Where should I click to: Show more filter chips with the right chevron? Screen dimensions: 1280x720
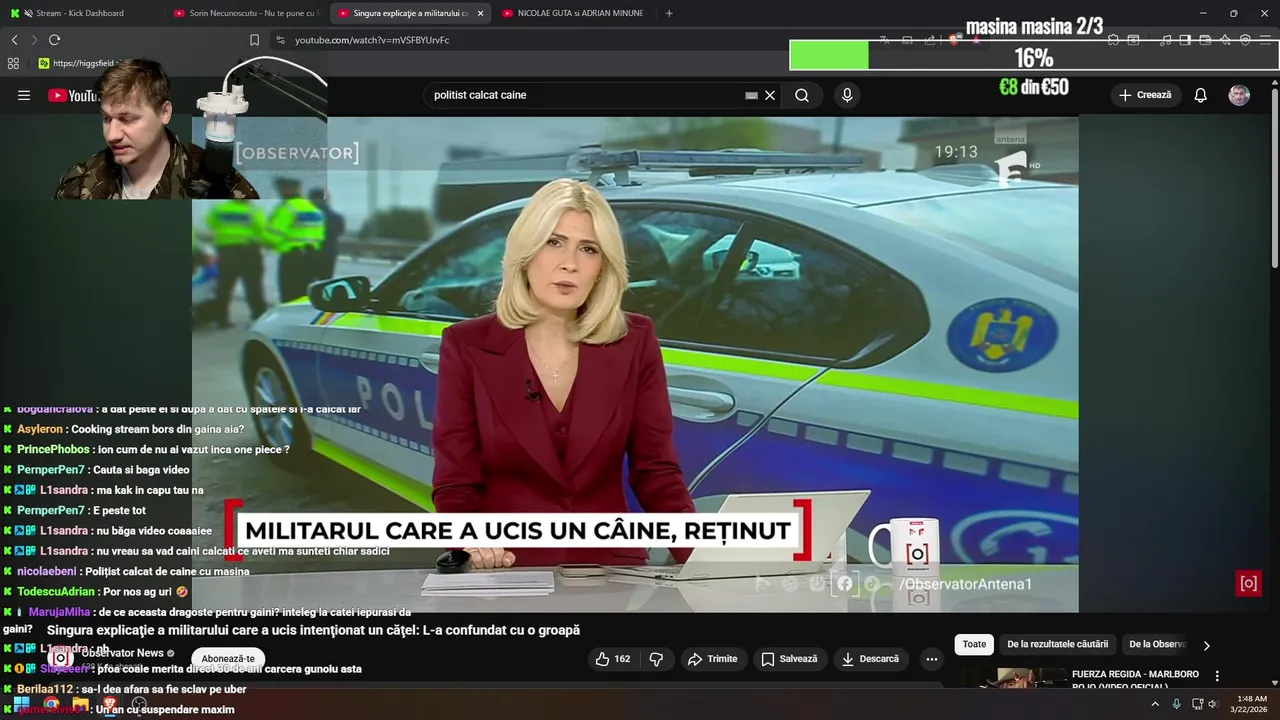(1206, 646)
